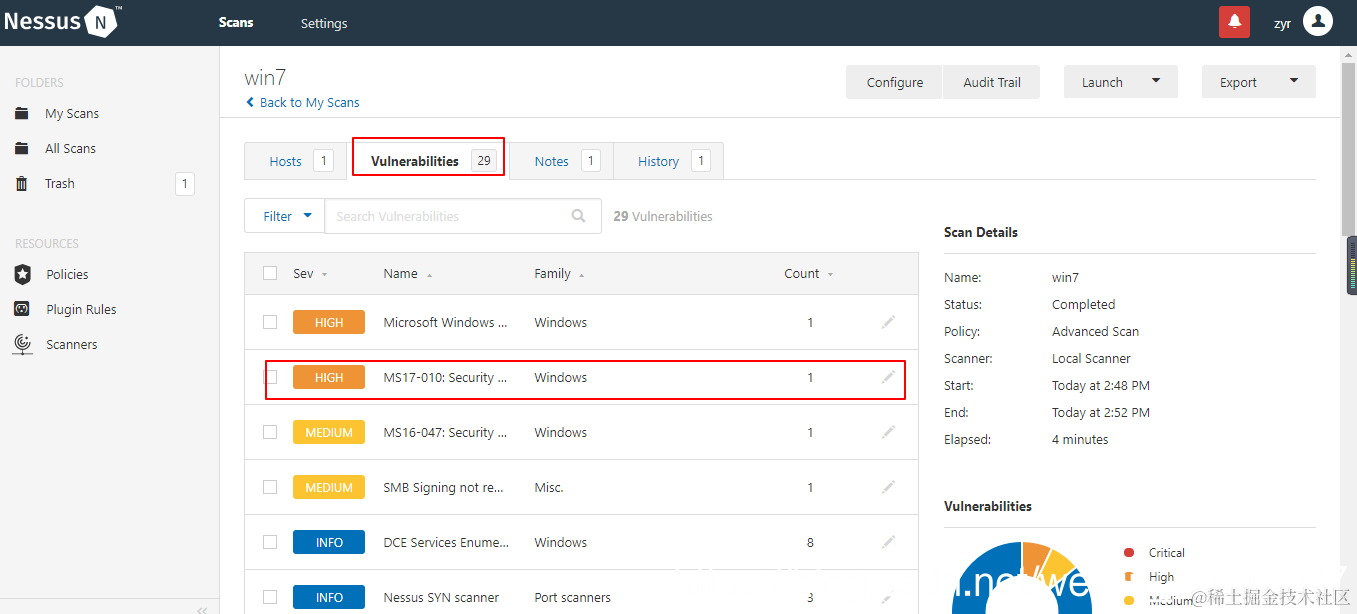Open the Export dropdown arrow
Screen dimensions: 1357x614
(x=1294, y=81)
